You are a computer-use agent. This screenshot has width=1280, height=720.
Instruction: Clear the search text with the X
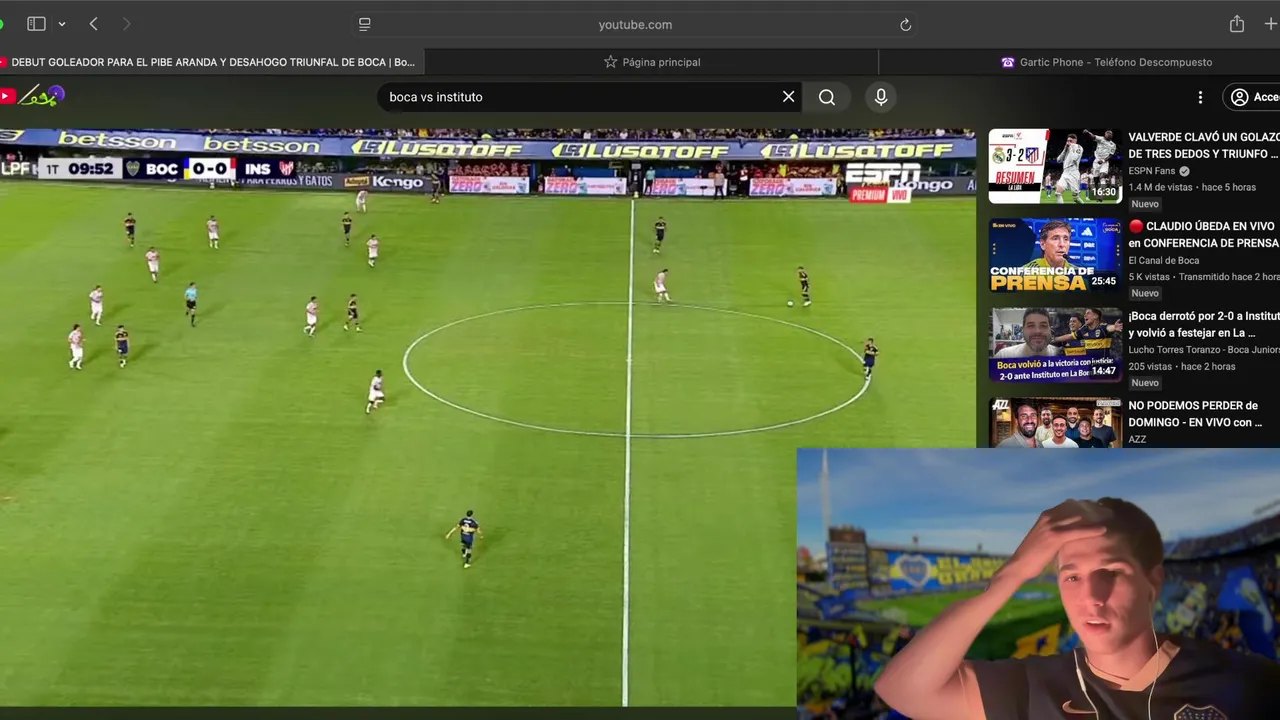point(788,97)
